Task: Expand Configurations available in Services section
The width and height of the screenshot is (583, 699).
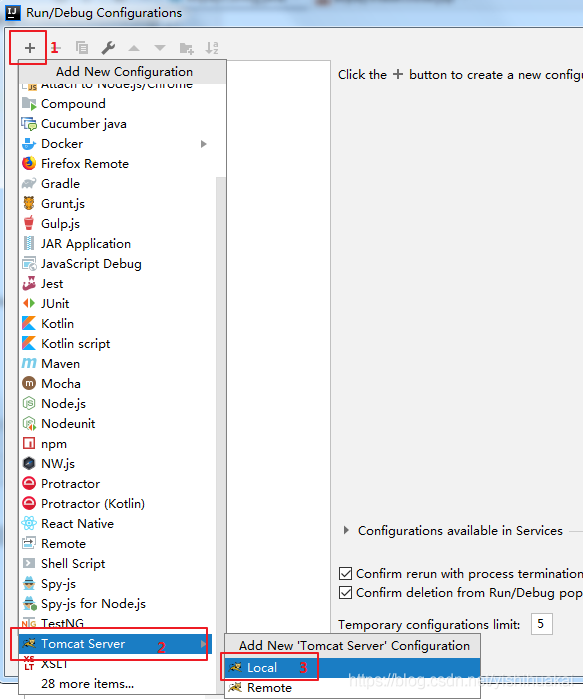Action: 346,530
